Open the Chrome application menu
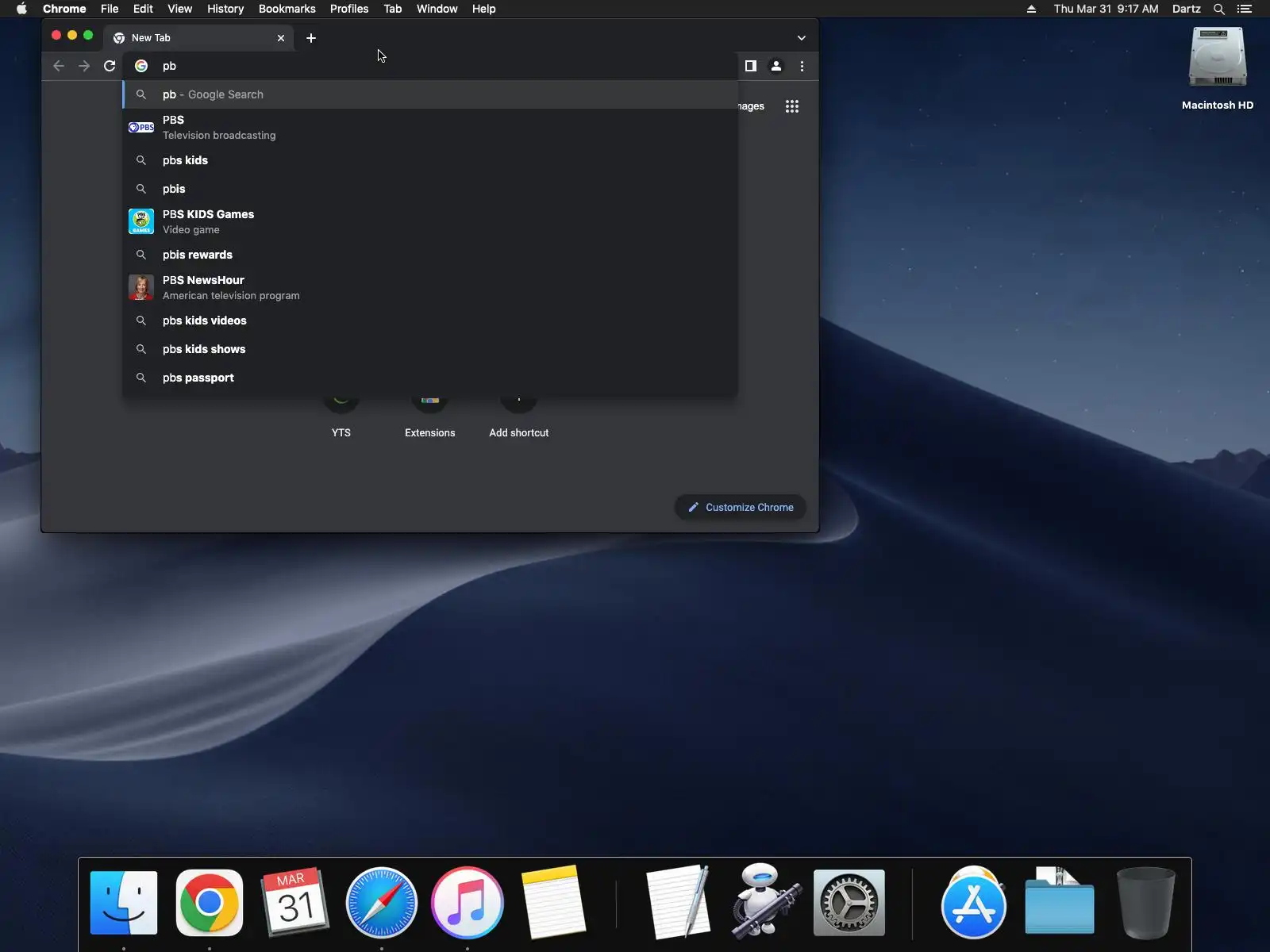The width and height of the screenshot is (1270, 952). point(64,9)
